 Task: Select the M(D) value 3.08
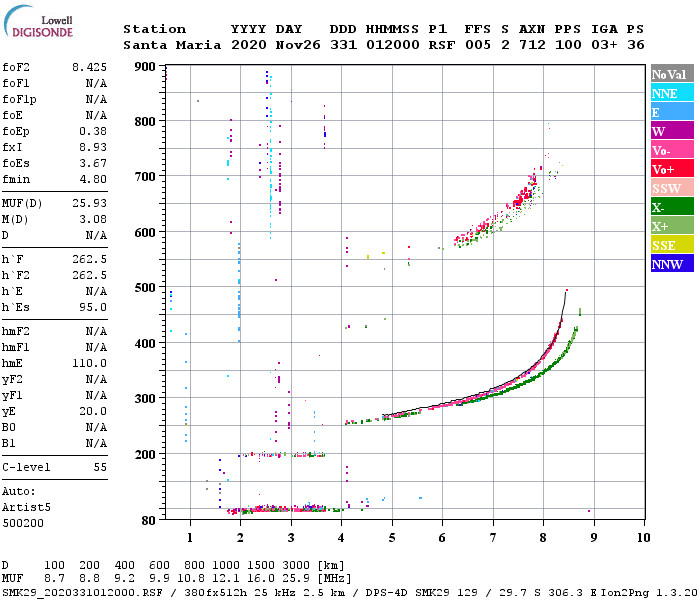pos(93,219)
